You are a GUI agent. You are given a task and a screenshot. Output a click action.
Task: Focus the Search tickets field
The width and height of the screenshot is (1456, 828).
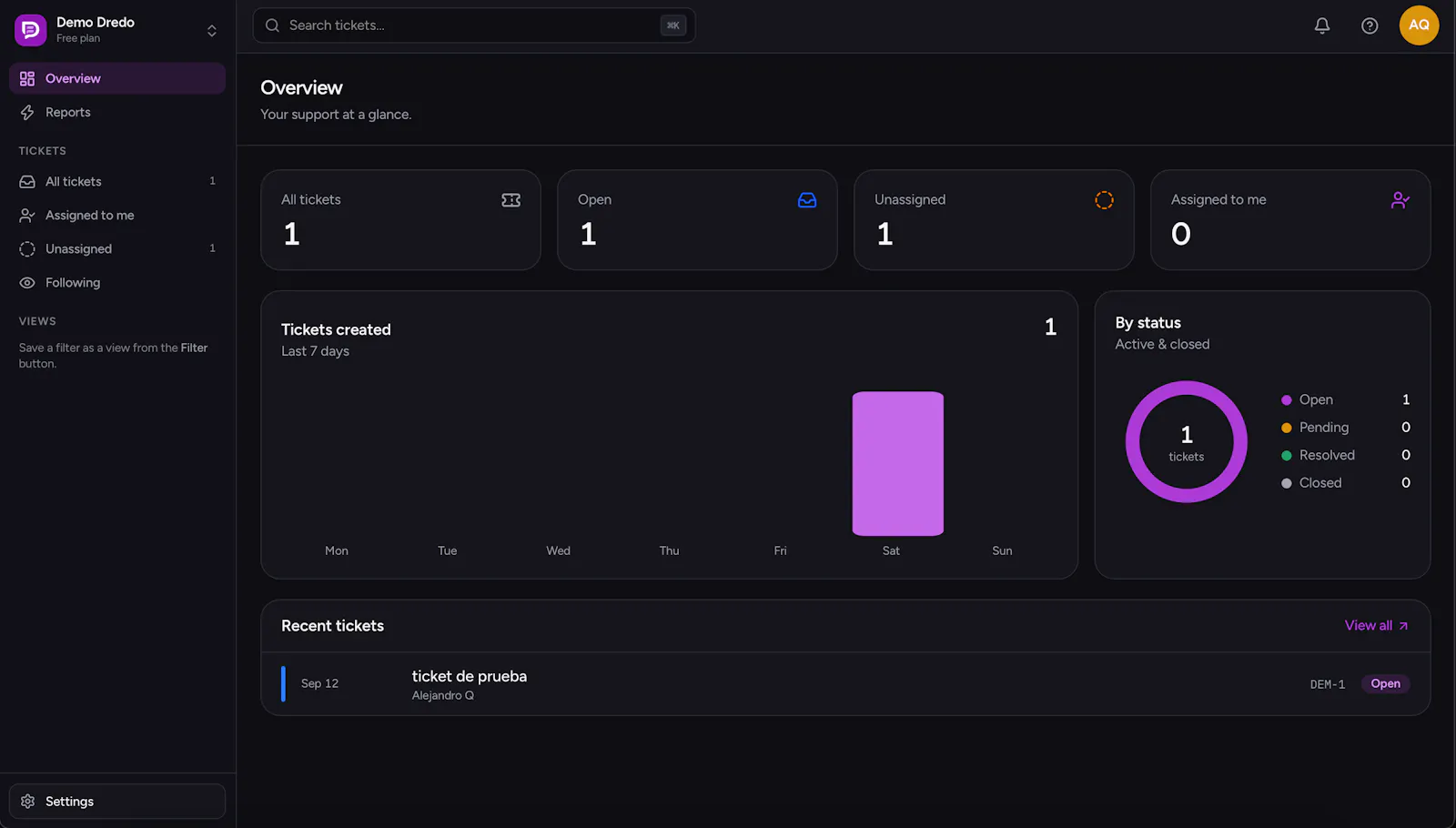click(474, 25)
